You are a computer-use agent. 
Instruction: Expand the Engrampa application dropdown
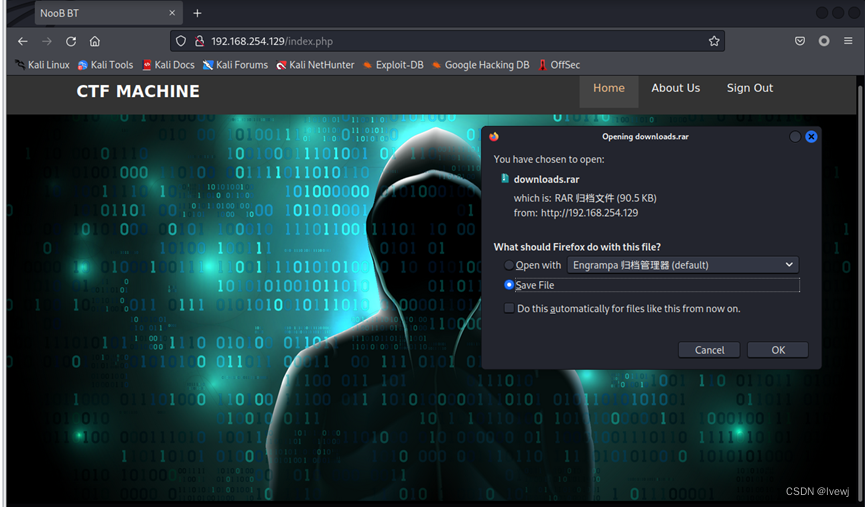click(683, 265)
